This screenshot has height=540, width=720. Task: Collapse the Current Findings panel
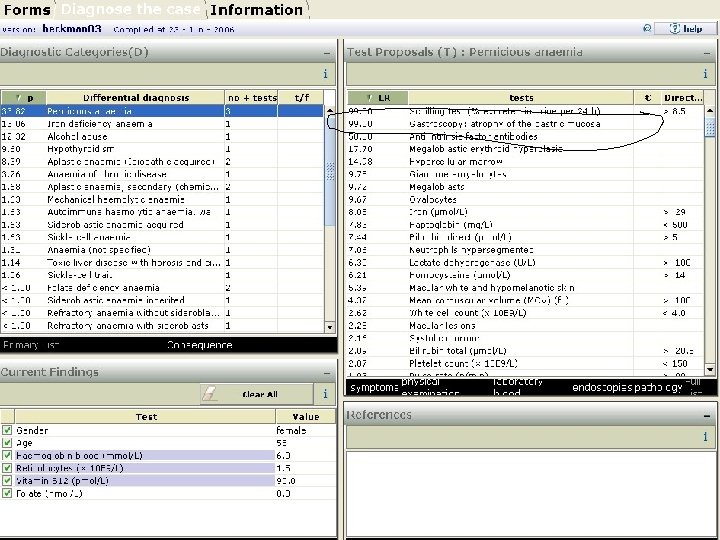point(326,373)
